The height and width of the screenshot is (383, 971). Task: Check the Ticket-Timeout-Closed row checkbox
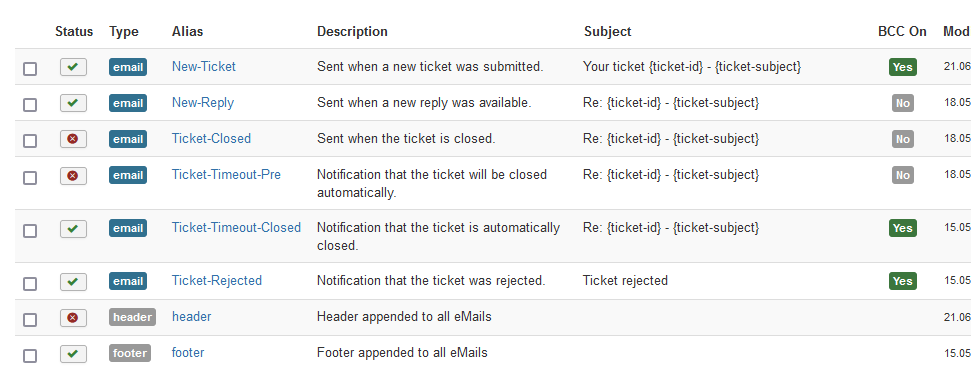tap(30, 231)
